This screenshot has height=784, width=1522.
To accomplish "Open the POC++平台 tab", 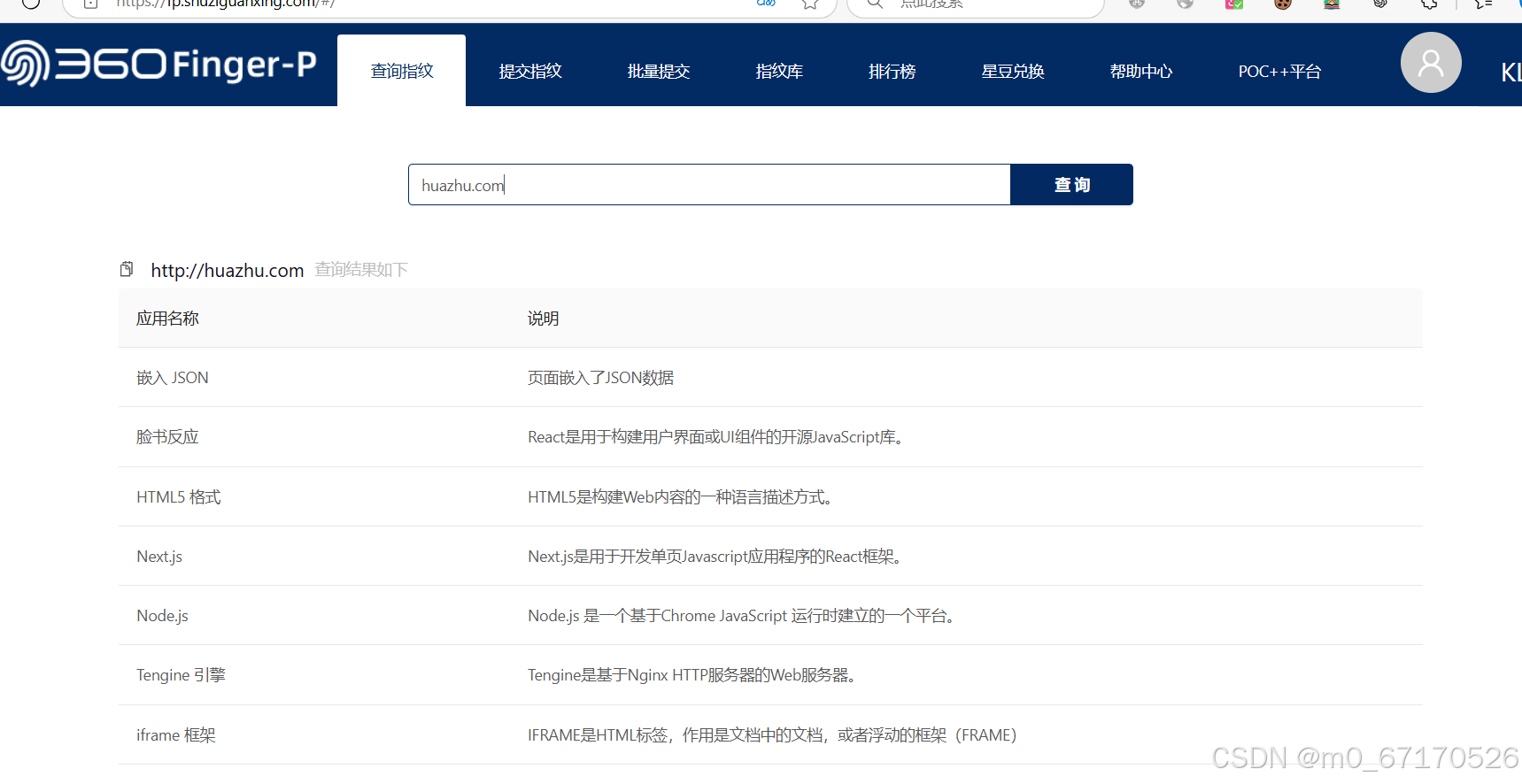I will (x=1279, y=71).
